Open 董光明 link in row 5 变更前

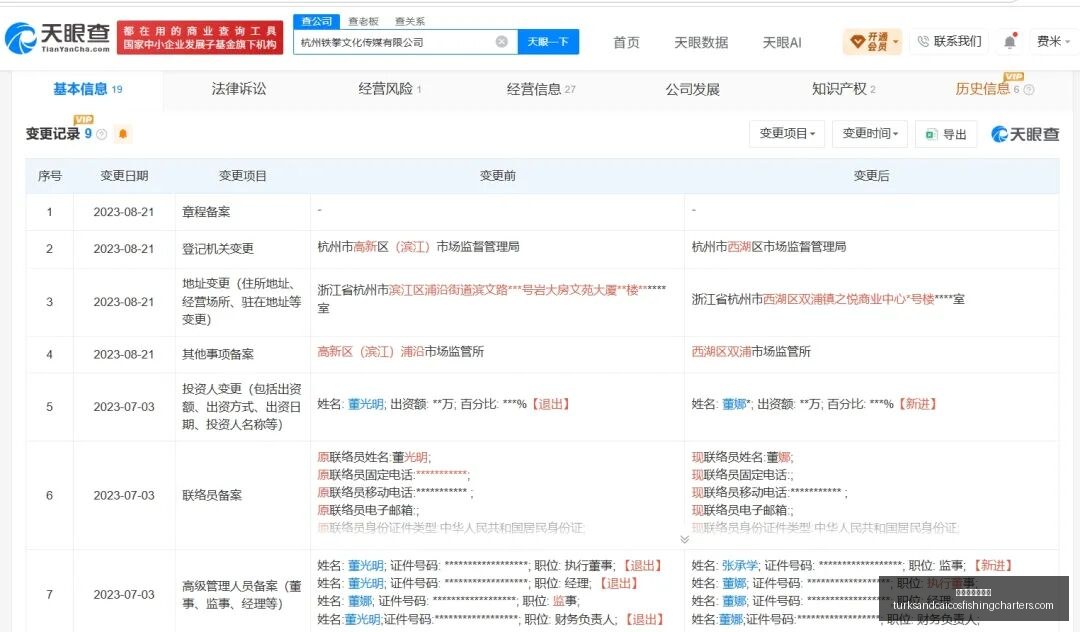(365, 404)
